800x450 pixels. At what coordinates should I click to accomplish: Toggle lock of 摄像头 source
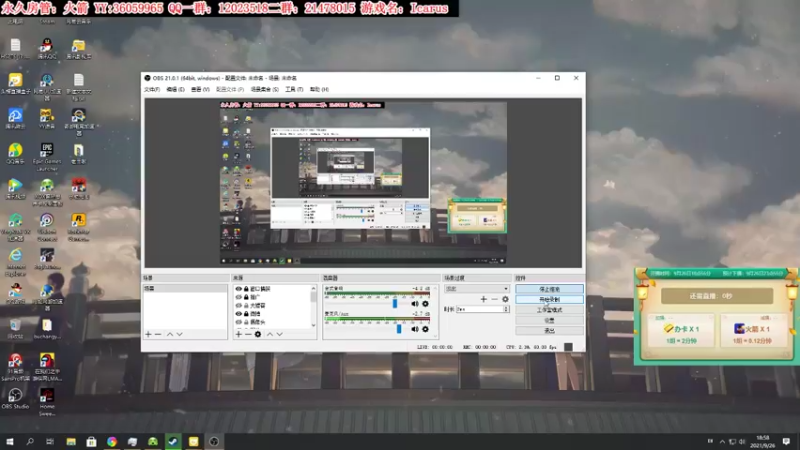tap(246, 322)
